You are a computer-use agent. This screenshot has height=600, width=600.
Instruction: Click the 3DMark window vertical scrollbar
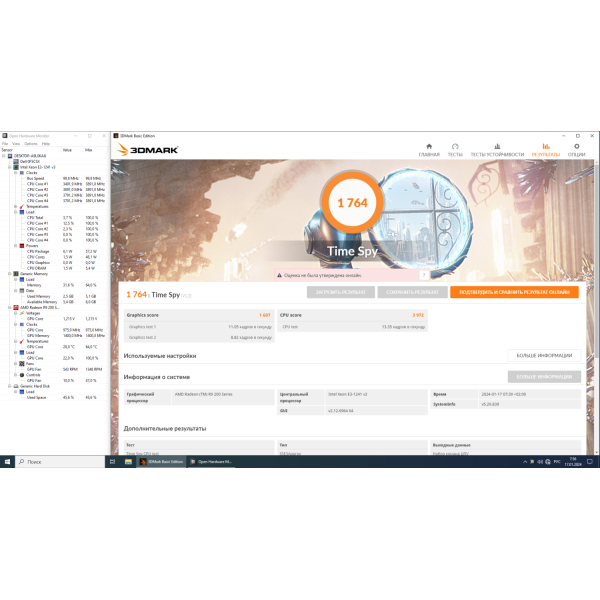pos(597,260)
